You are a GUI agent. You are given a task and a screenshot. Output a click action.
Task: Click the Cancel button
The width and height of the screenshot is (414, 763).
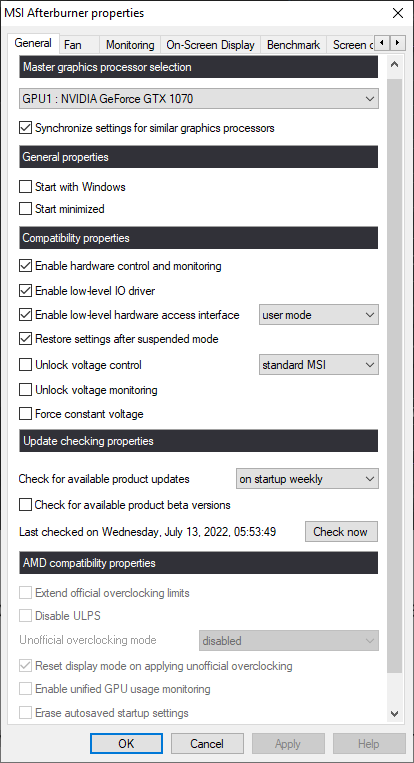click(207, 744)
